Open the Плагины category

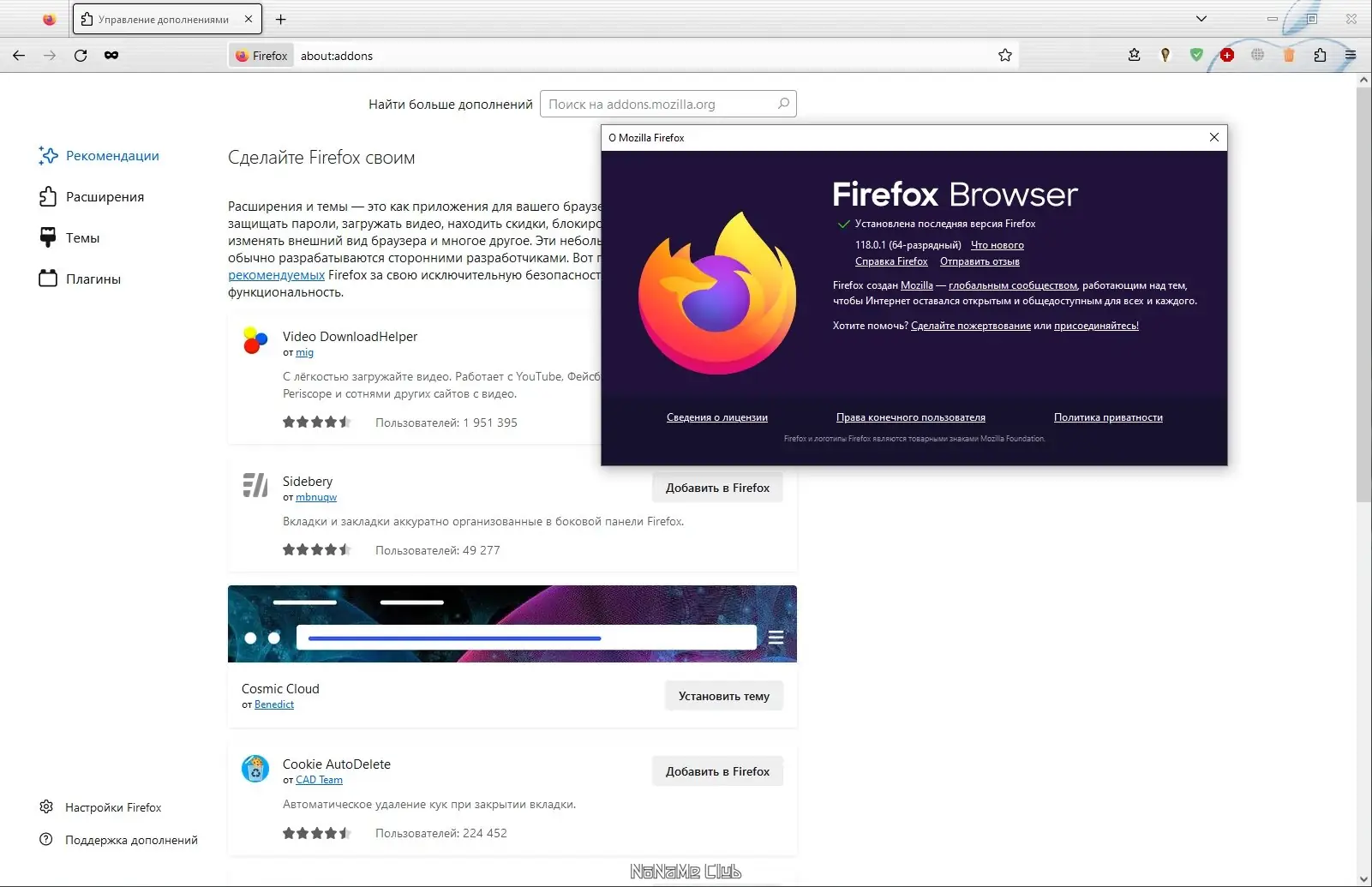tap(80, 279)
